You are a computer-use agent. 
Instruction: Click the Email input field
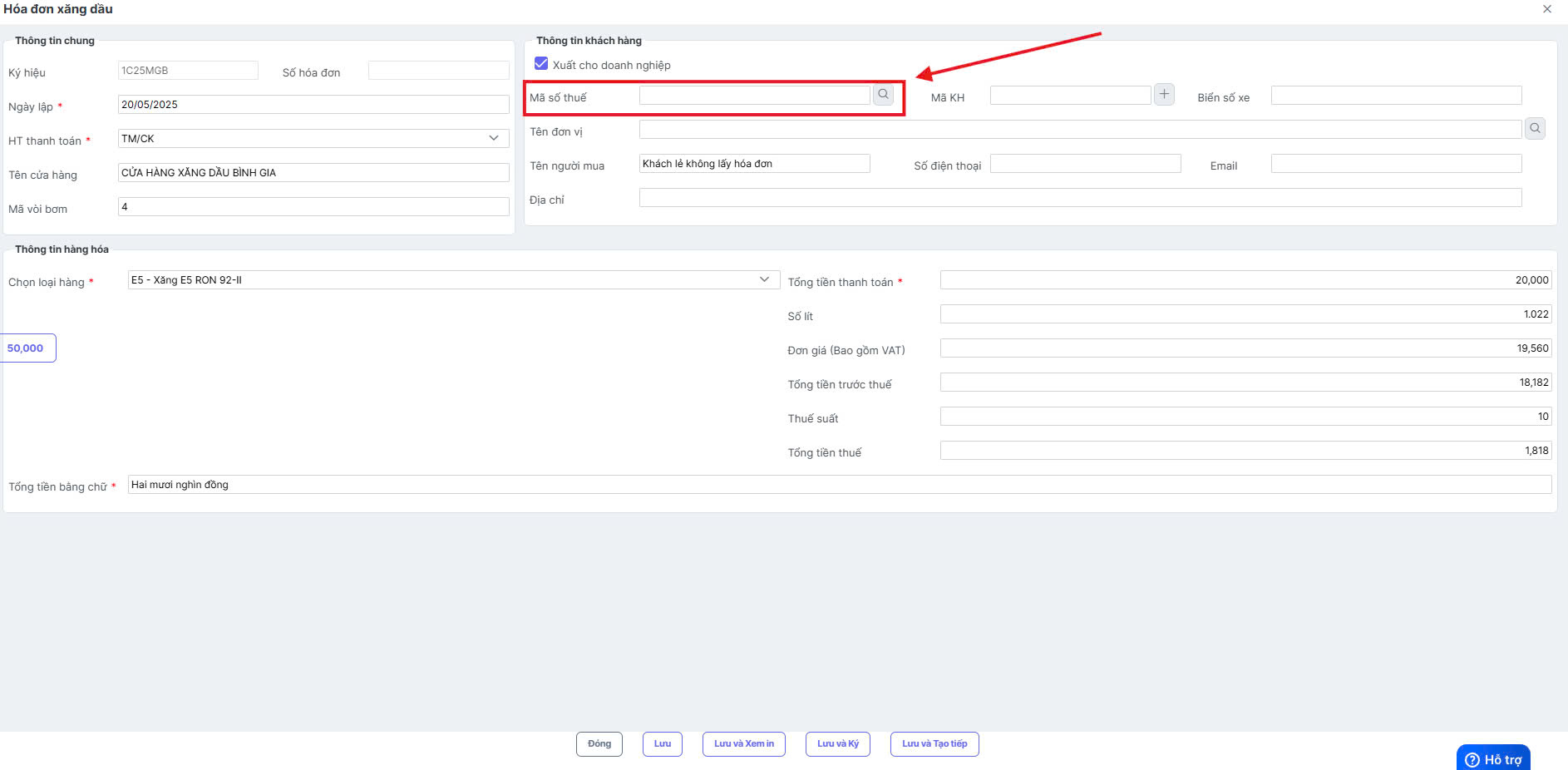click(1396, 164)
